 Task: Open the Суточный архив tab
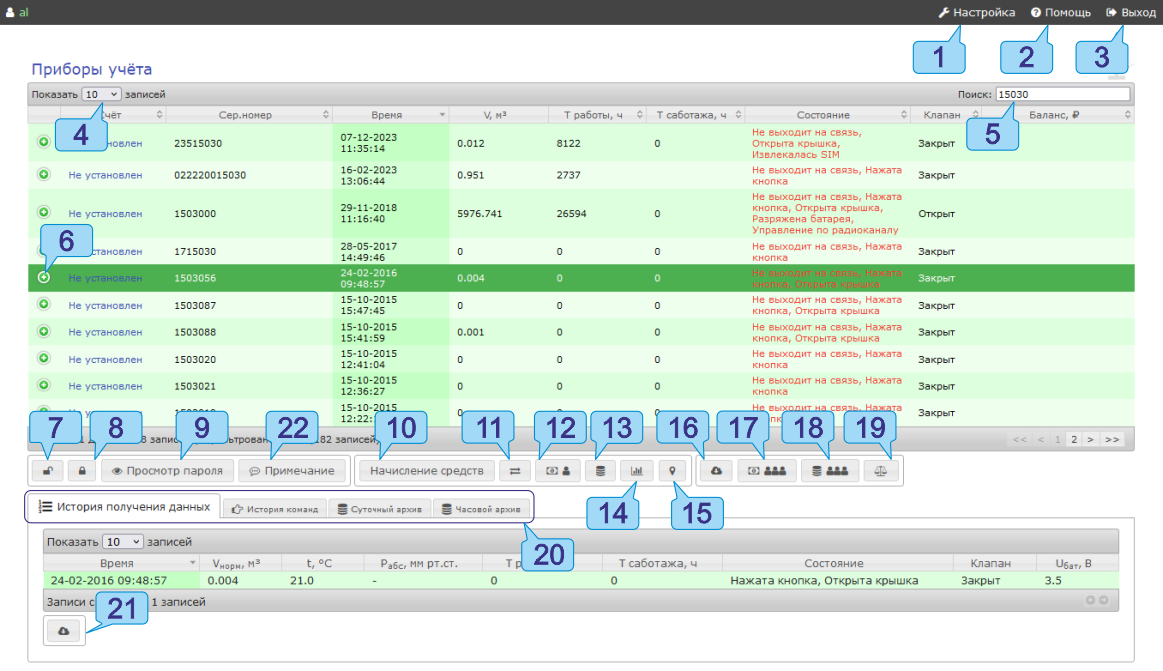[x=381, y=509]
